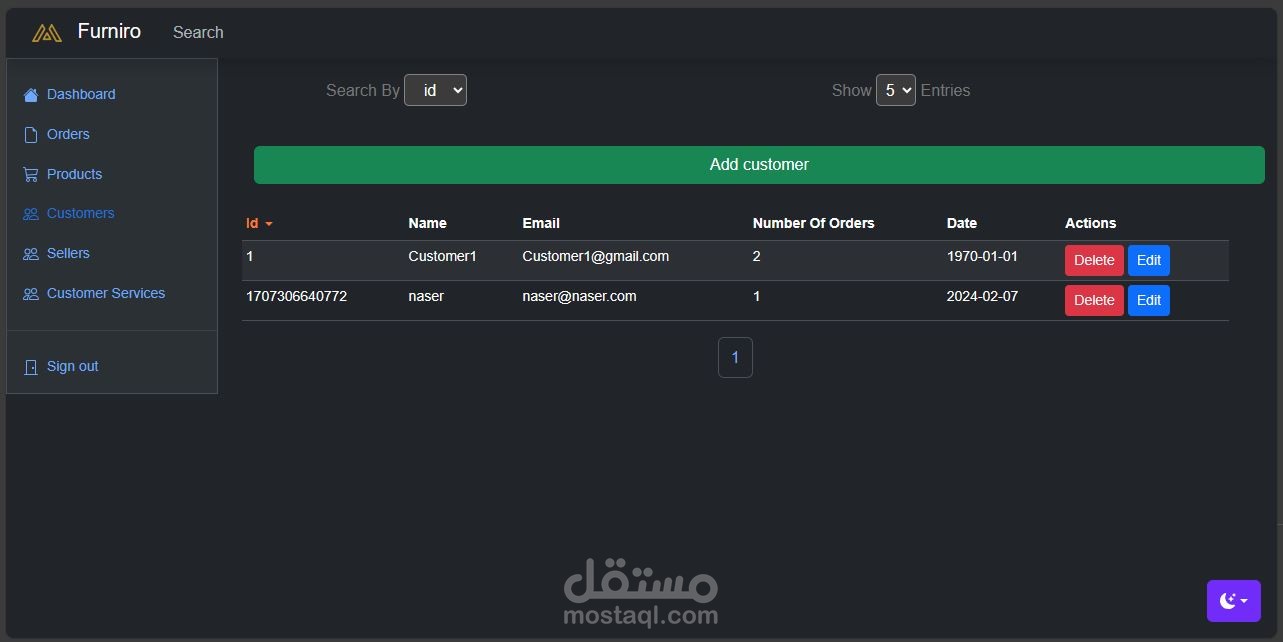Toggle the dark mode theme button
The width and height of the screenshot is (1283, 642).
(x=1233, y=601)
